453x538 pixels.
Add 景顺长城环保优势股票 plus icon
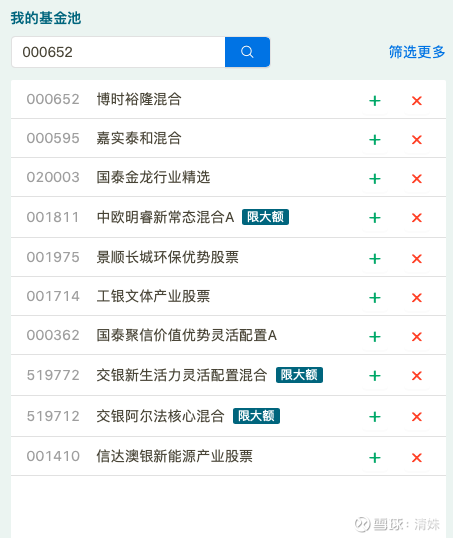point(375,259)
